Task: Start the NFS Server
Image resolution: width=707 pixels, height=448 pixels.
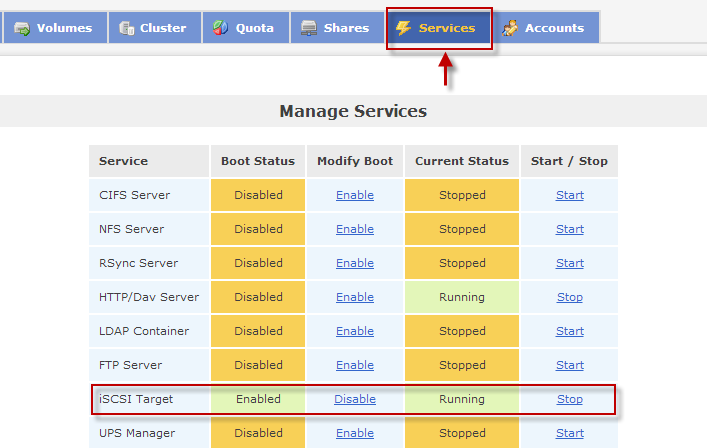Action: pyautogui.click(x=569, y=229)
